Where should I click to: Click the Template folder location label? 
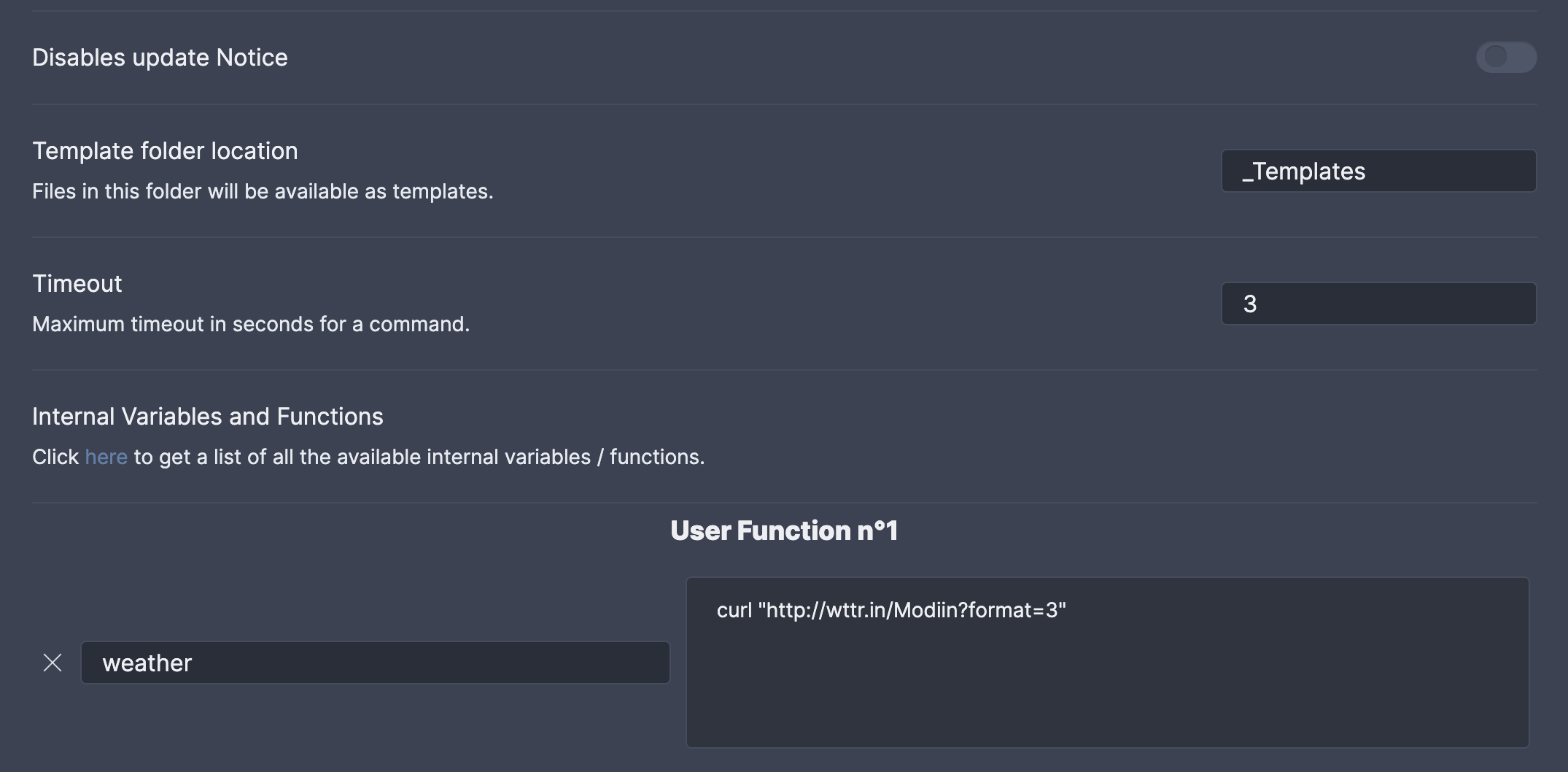[x=164, y=150]
